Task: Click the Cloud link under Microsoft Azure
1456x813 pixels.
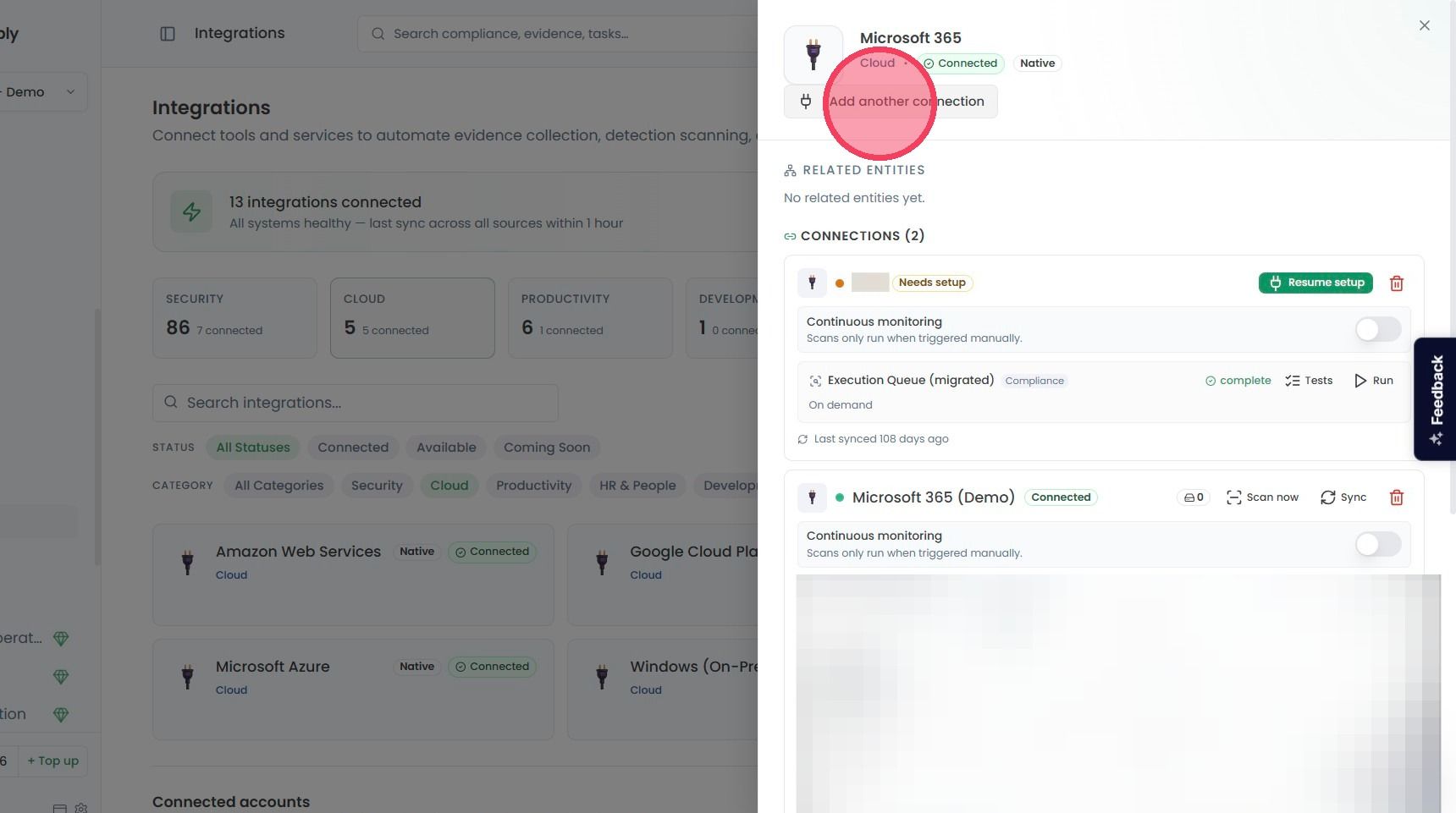Action: 231,690
